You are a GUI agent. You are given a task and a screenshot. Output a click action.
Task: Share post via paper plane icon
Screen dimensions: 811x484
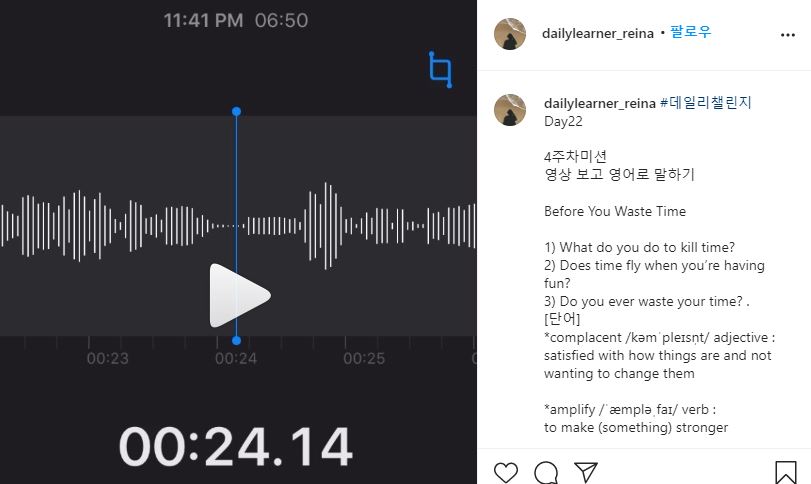click(x=586, y=472)
